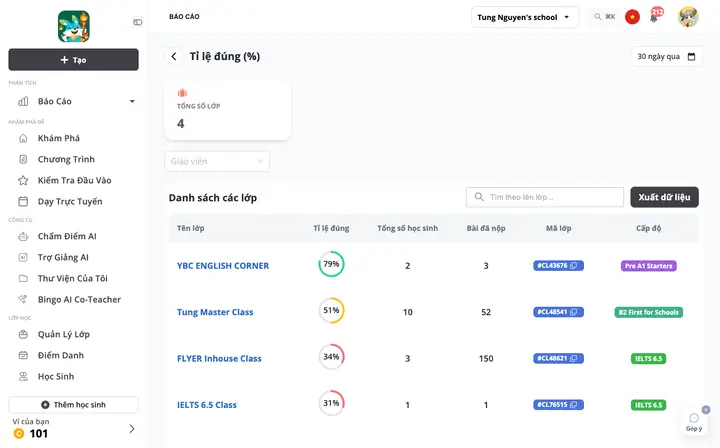
Task: Sort by the Tỉ lệ đúng column header
Action: (331, 228)
